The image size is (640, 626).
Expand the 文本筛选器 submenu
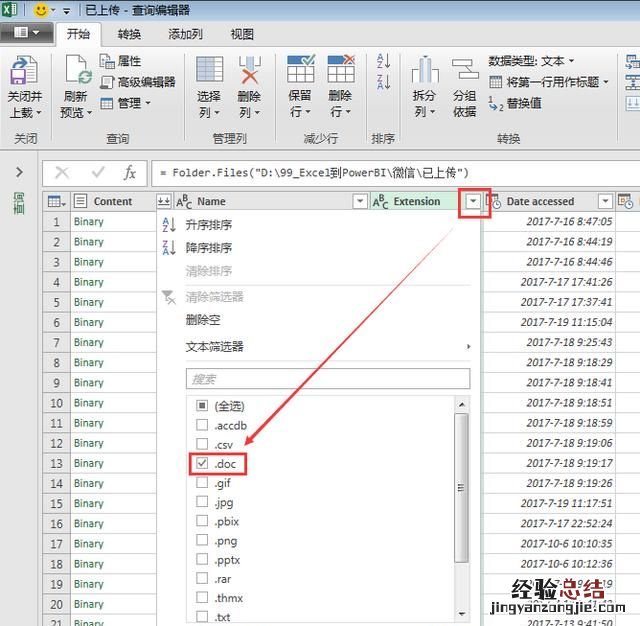pyautogui.click(x=328, y=346)
